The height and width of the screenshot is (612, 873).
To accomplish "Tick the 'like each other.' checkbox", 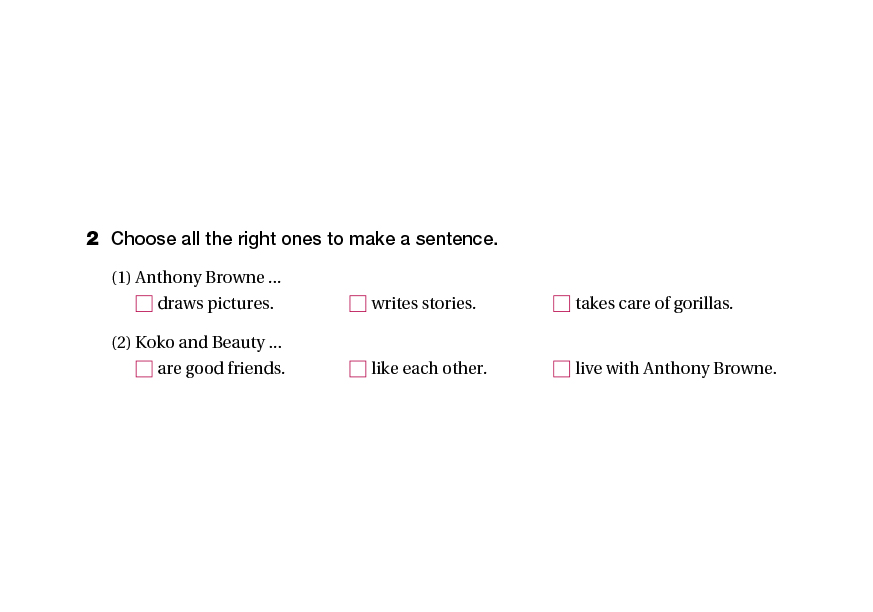I will pos(358,369).
